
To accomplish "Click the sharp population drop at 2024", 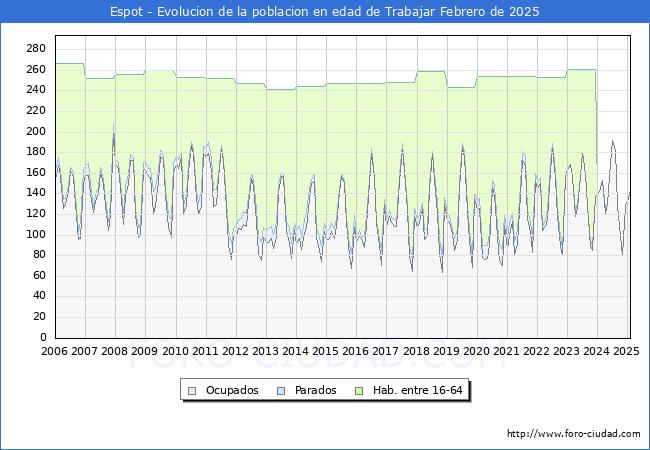I will (597, 116).
